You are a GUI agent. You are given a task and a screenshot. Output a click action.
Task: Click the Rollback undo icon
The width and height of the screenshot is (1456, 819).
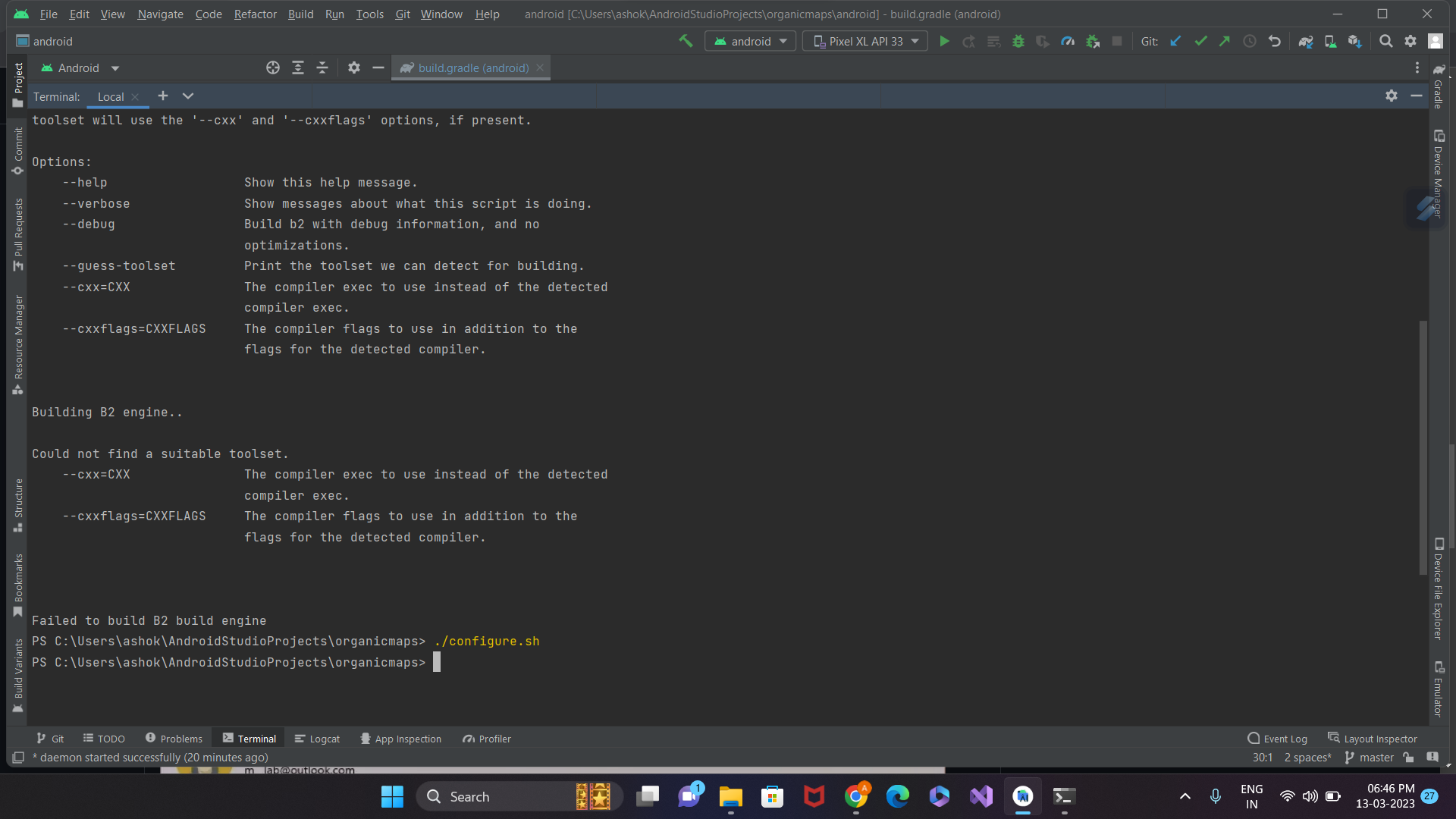[x=1275, y=41]
